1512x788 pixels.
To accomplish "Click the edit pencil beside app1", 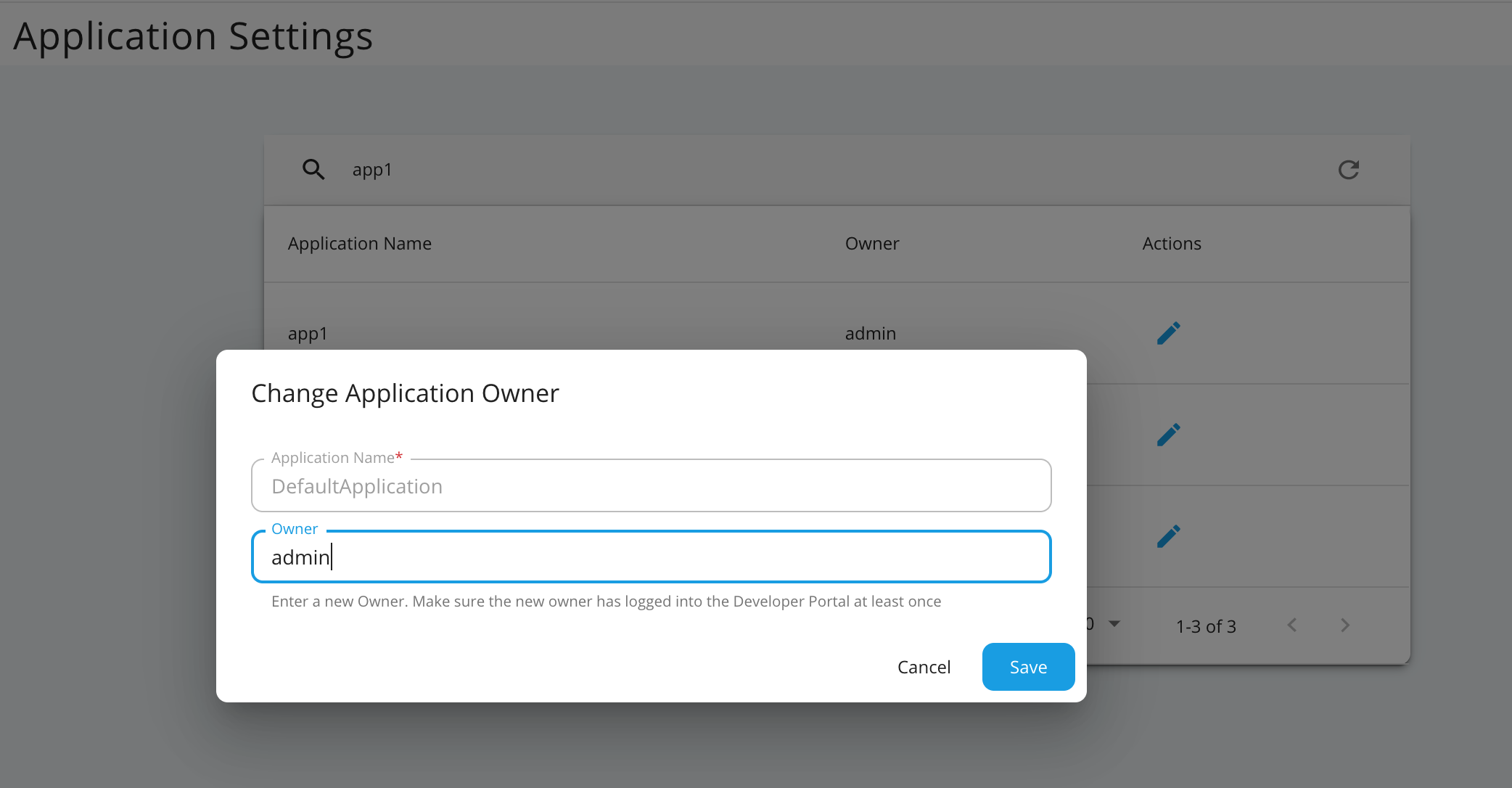I will pyautogui.click(x=1168, y=333).
